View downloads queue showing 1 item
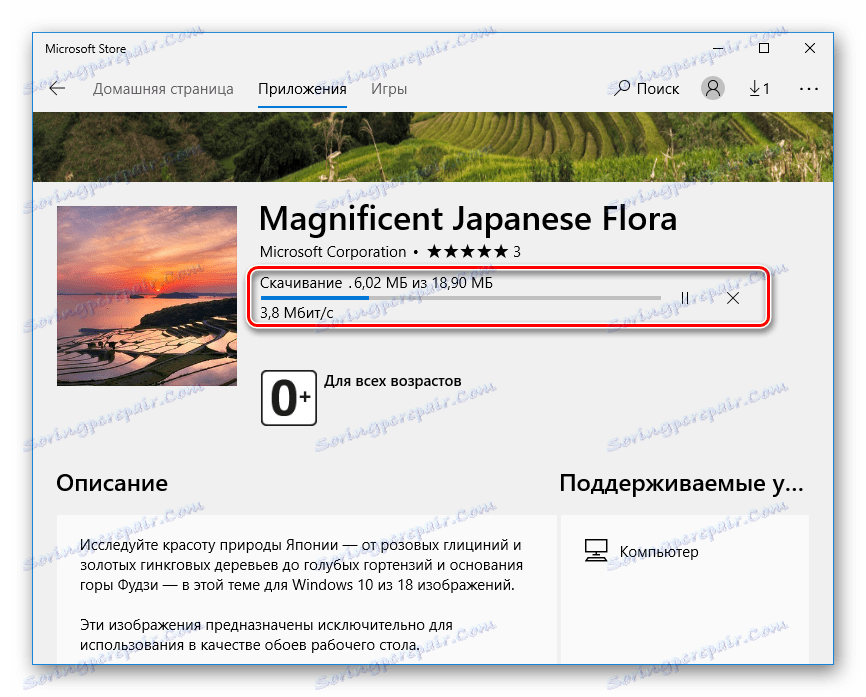The width and height of the screenshot is (866, 697). tap(759, 88)
